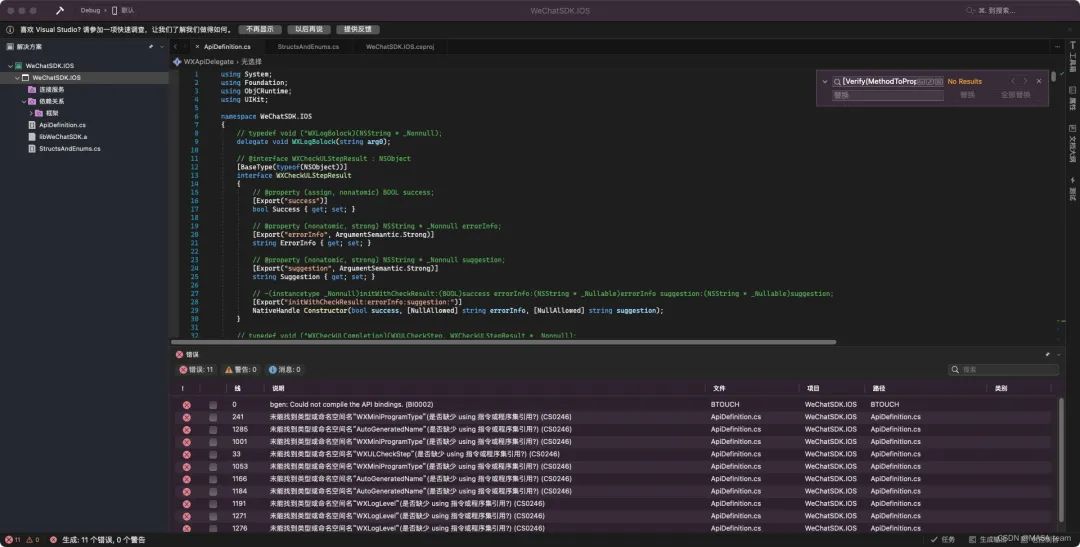Click the build hammer icon in toolbar
1080x547 pixels.
(60, 10)
